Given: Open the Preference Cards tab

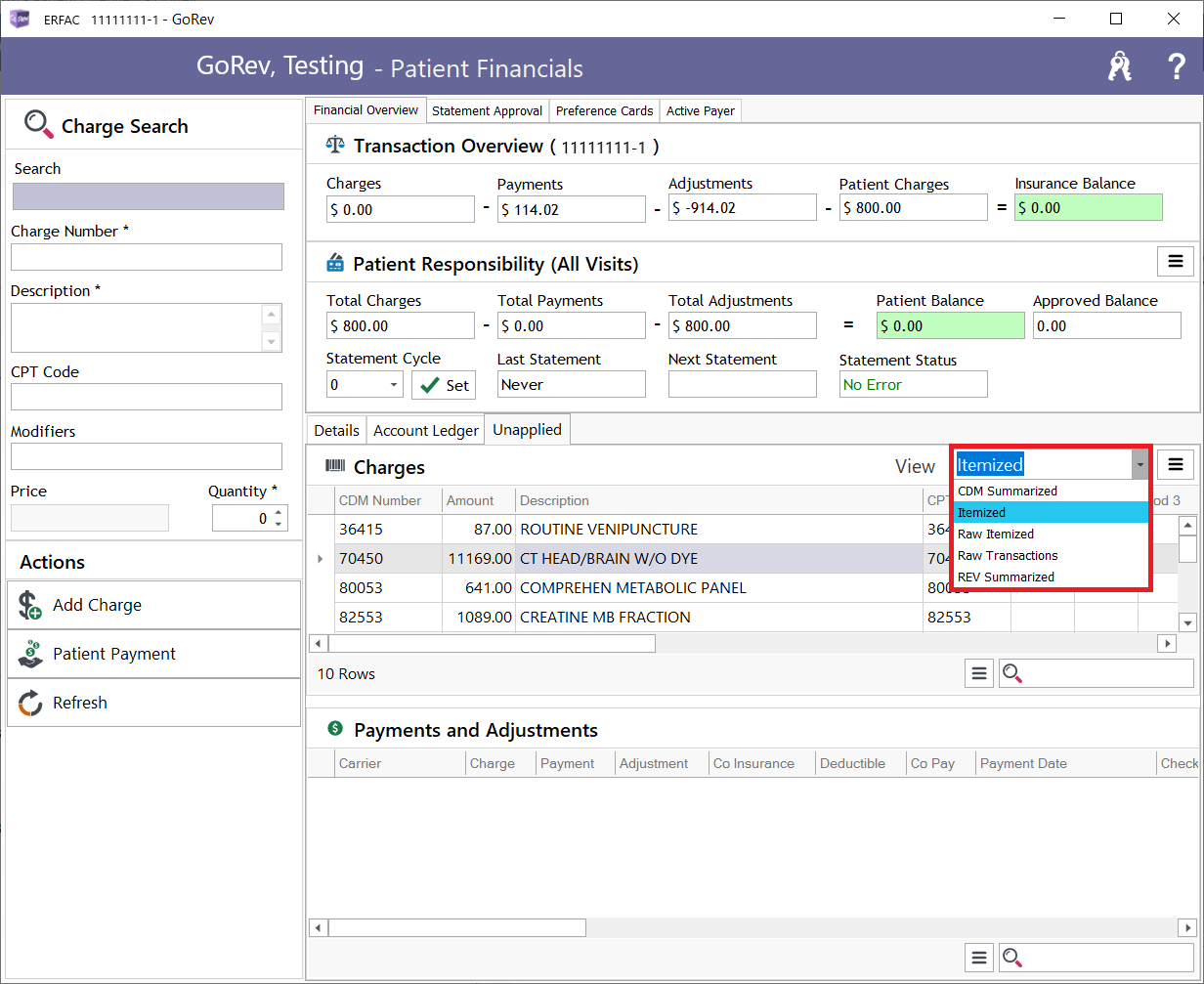Looking at the screenshot, I should coord(604,111).
